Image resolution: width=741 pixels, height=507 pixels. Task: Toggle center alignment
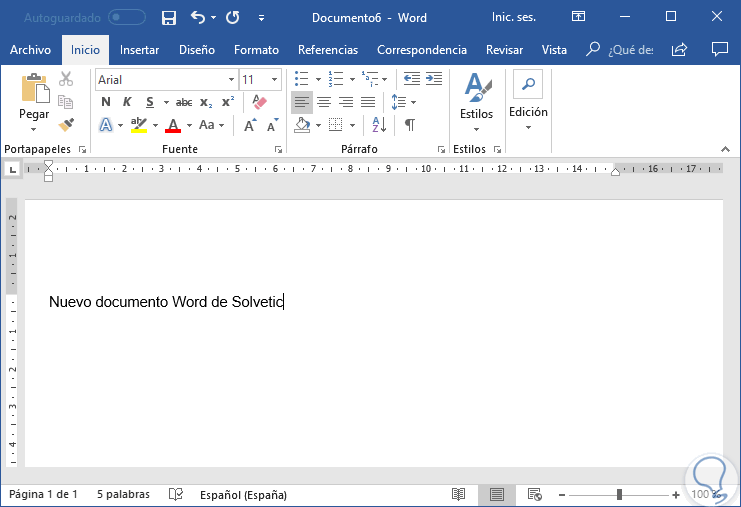324,102
